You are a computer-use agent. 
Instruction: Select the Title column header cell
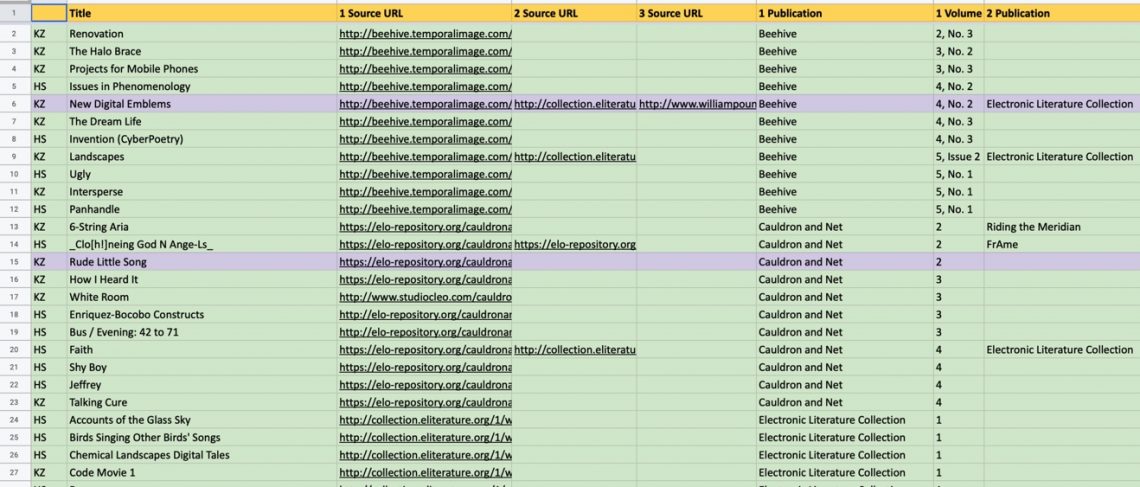202,13
